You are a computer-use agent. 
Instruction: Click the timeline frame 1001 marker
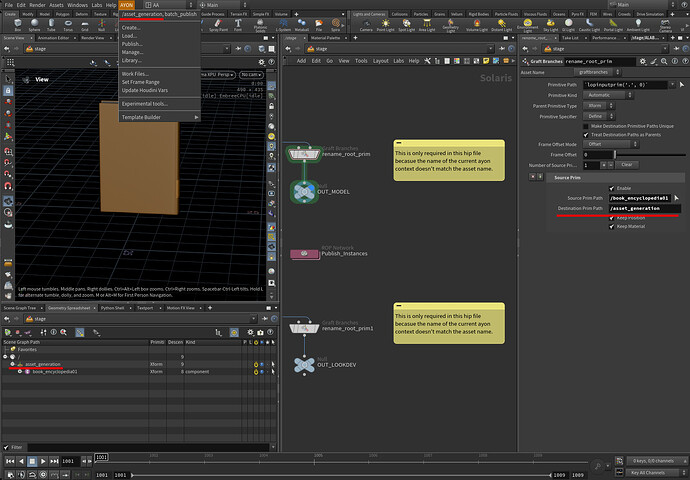click(x=101, y=457)
